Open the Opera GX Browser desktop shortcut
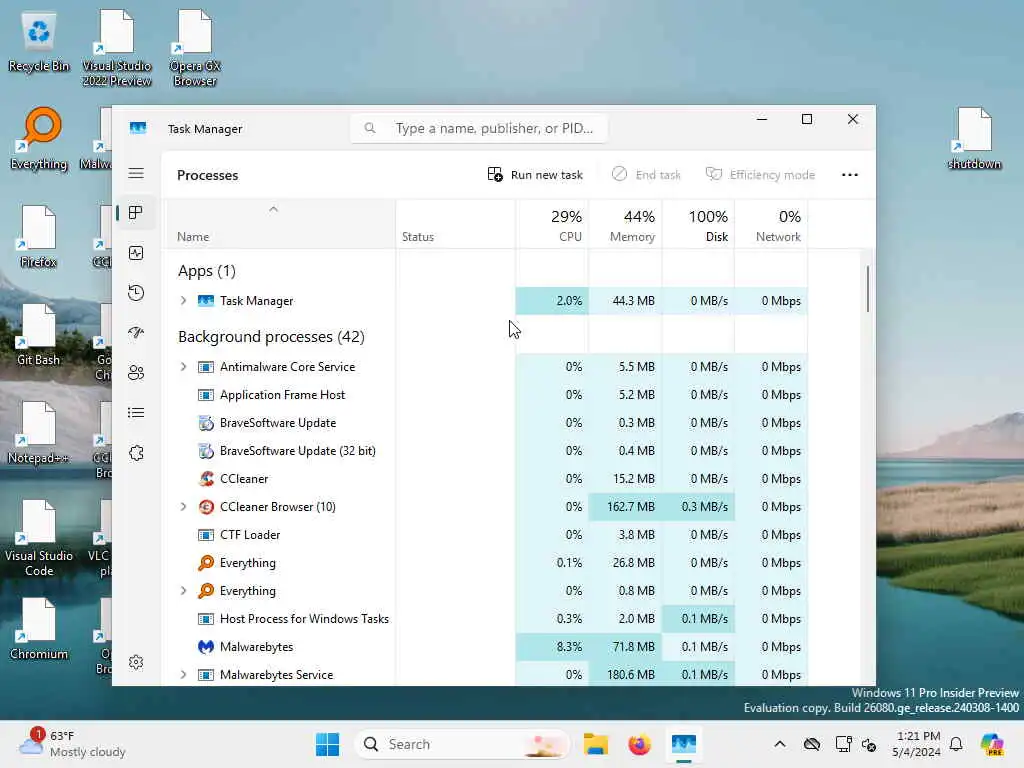Viewport: 1024px width, 768px height. pos(195,49)
